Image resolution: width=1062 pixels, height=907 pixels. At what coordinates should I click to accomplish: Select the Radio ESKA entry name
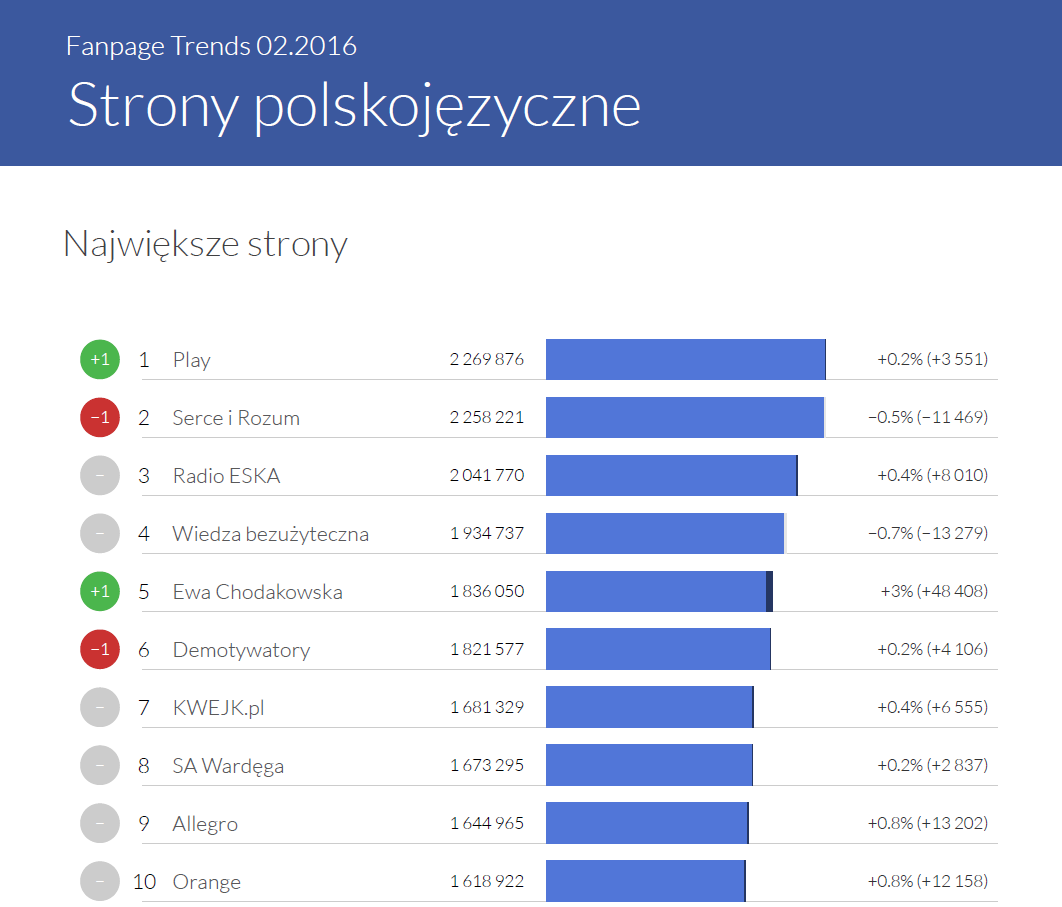click(x=226, y=476)
